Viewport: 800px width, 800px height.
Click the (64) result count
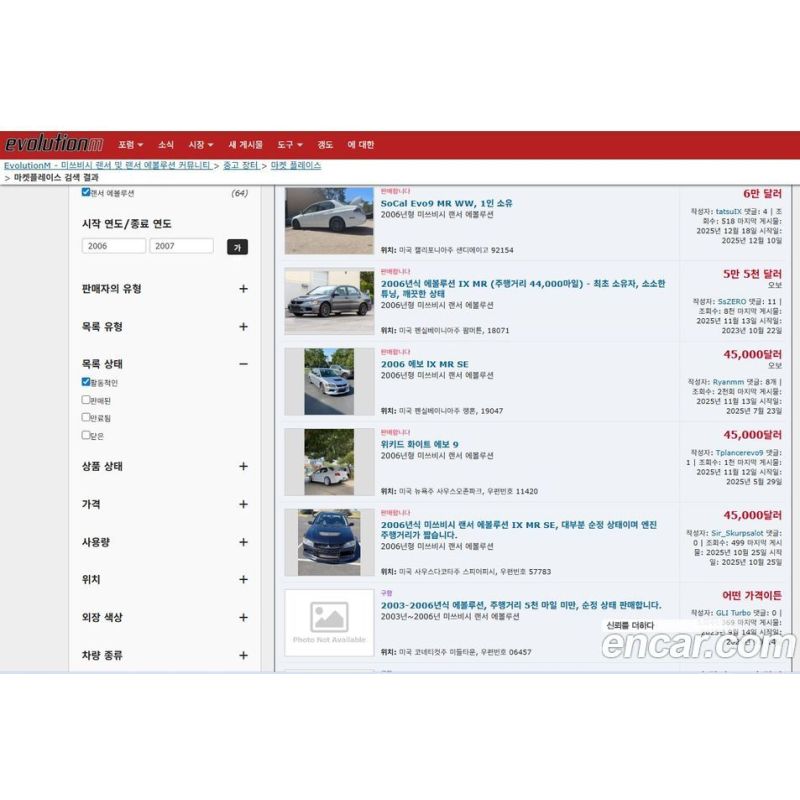point(240,193)
